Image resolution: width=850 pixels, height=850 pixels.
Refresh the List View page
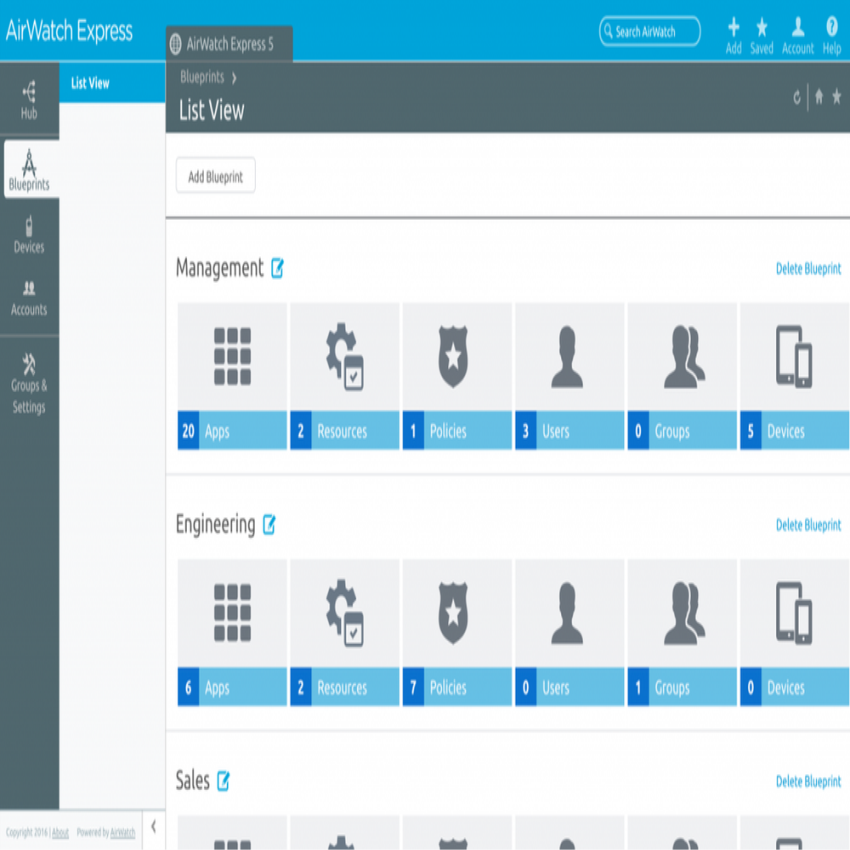(x=795, y=99)
